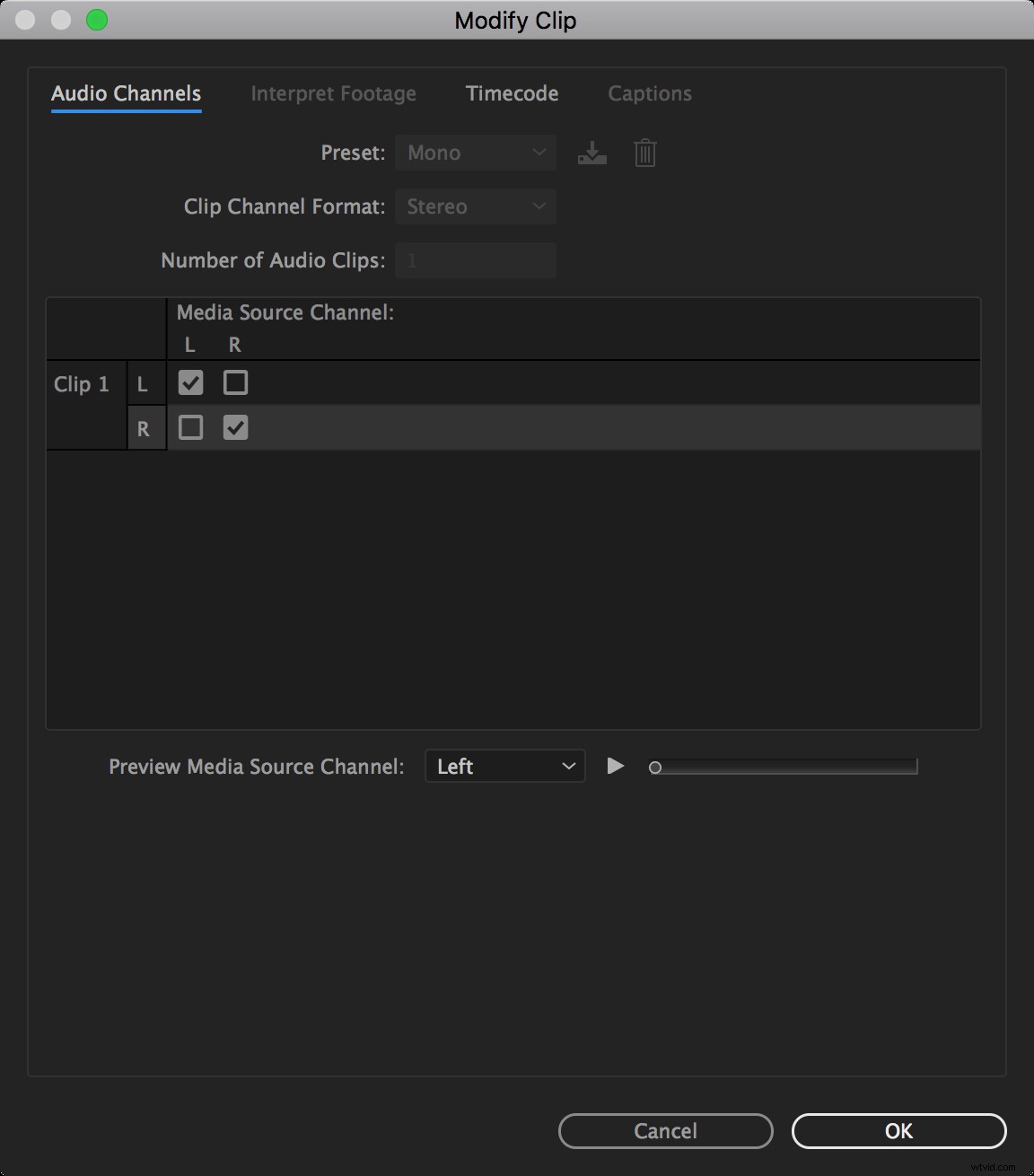This screenshot has width=1034, height=1176.
Task: Select the Audio Channels tab
Action: (x=126, y=93)
